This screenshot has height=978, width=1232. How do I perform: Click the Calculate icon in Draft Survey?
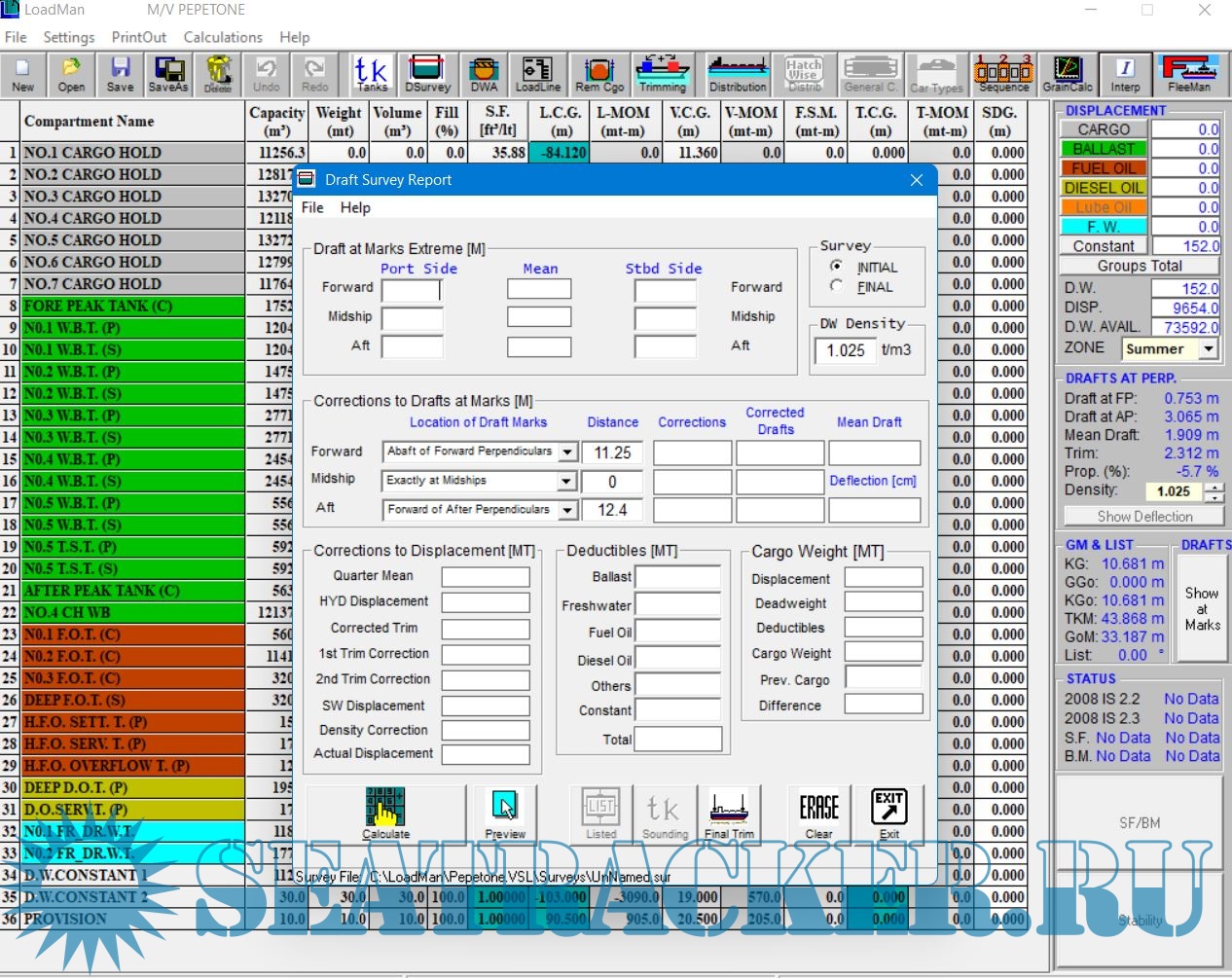(385, 812)
